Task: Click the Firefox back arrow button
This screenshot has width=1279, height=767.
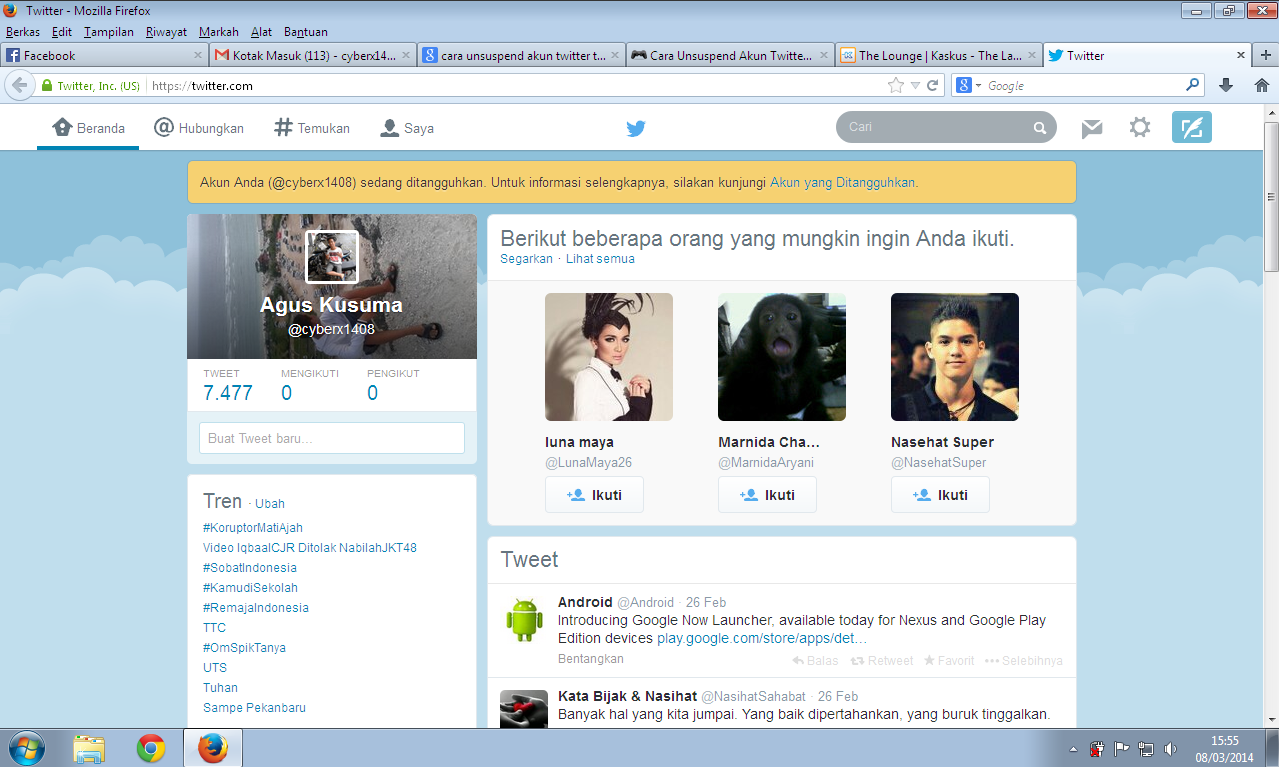Action: pyautogui.click(x=19, y=86)
